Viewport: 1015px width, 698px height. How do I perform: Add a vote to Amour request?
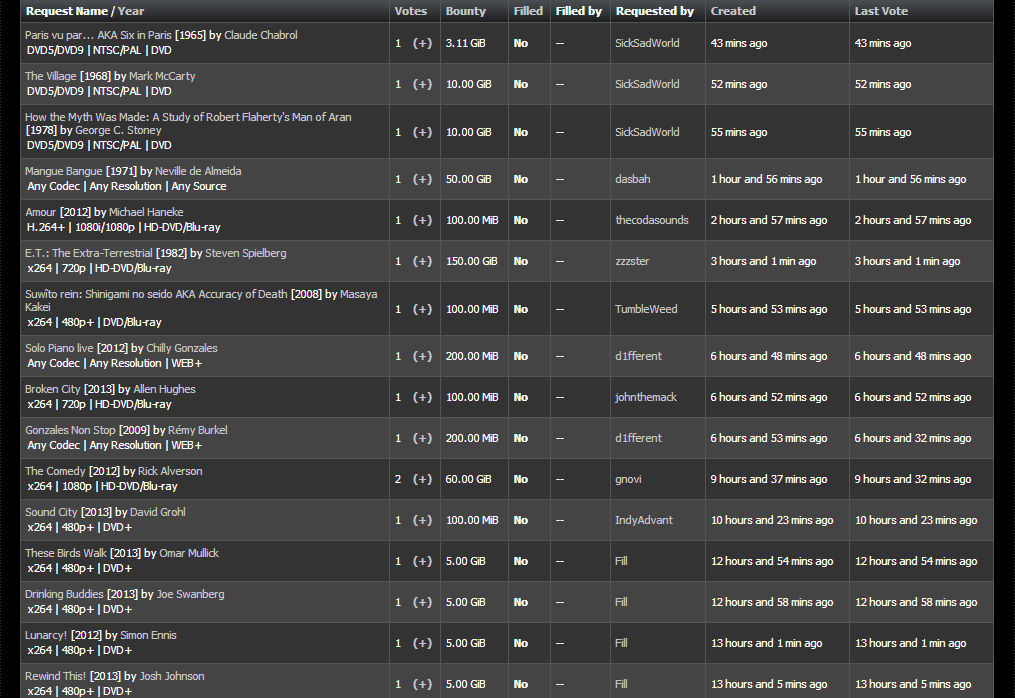pos(422,221)
